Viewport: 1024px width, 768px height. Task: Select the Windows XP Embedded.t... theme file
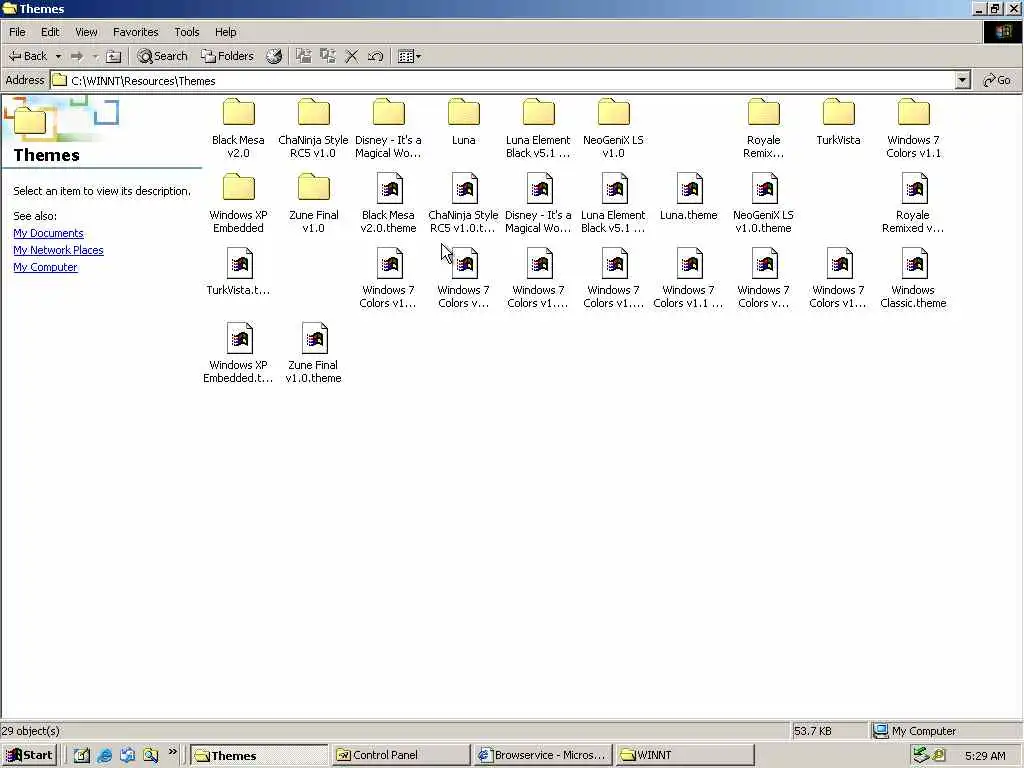tap(238, 353)
